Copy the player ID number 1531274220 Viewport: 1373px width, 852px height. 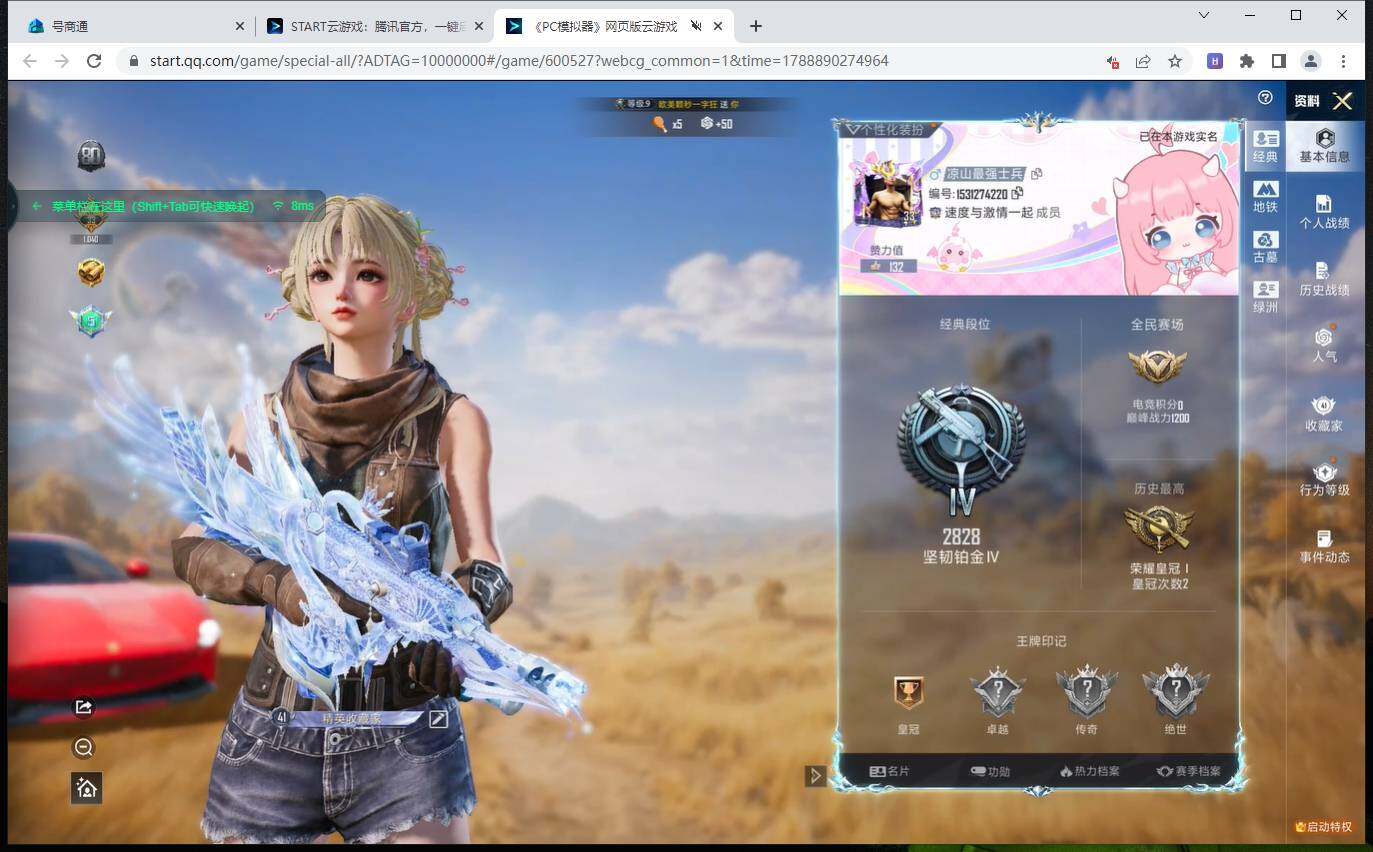pyautogui.click(x=1017, y=193)
